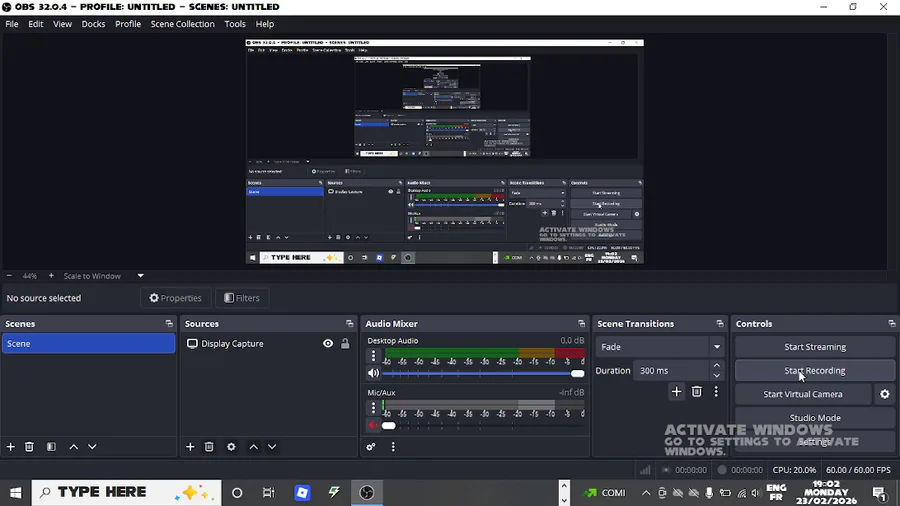Open Windows Start menu
Image resolution: width=900 pixels, height=506 pixels.
pos(15,493)
